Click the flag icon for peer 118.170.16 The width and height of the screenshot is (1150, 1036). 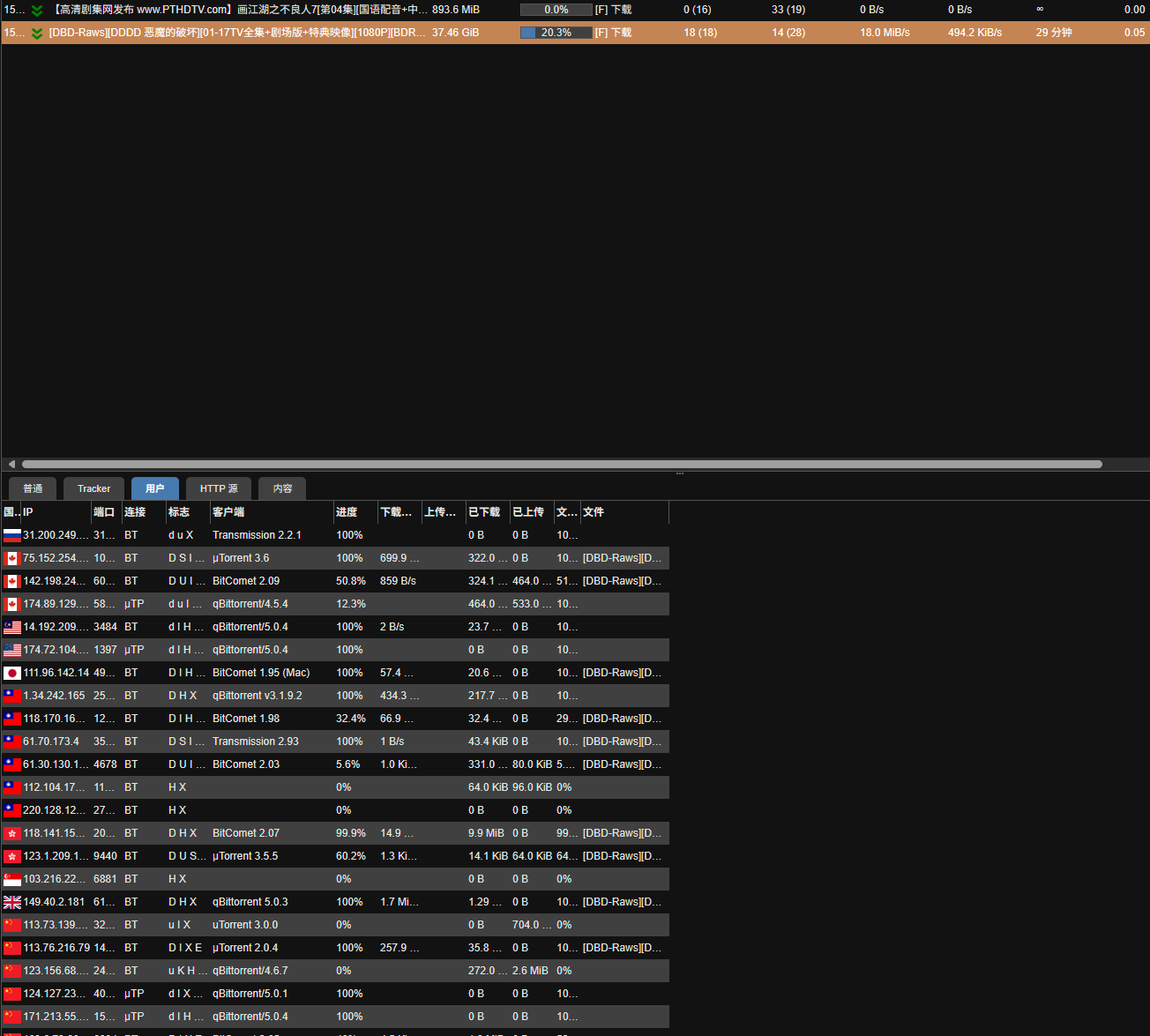(x=12, y=719)
